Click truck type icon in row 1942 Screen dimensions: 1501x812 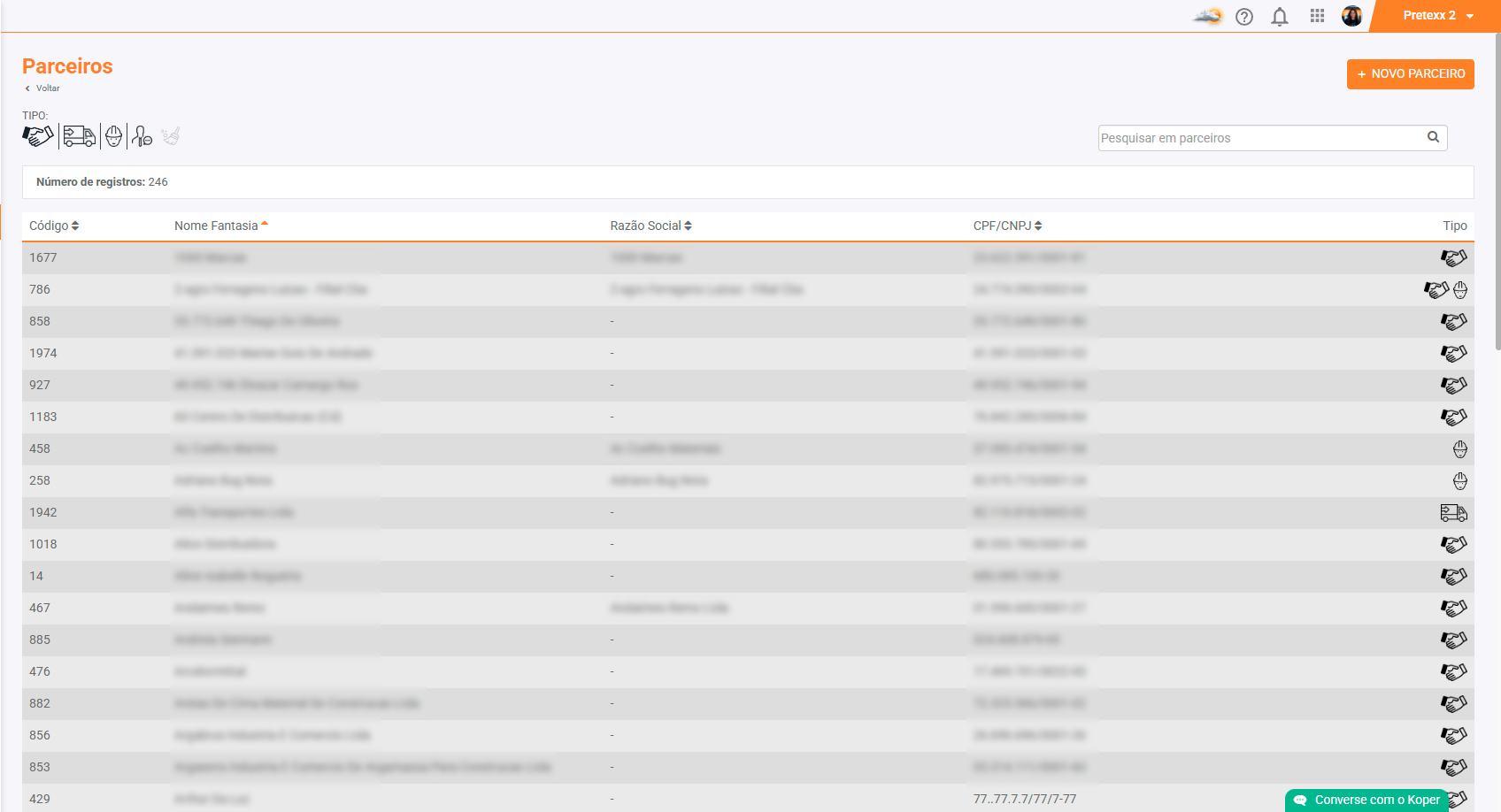[1453, 512]
